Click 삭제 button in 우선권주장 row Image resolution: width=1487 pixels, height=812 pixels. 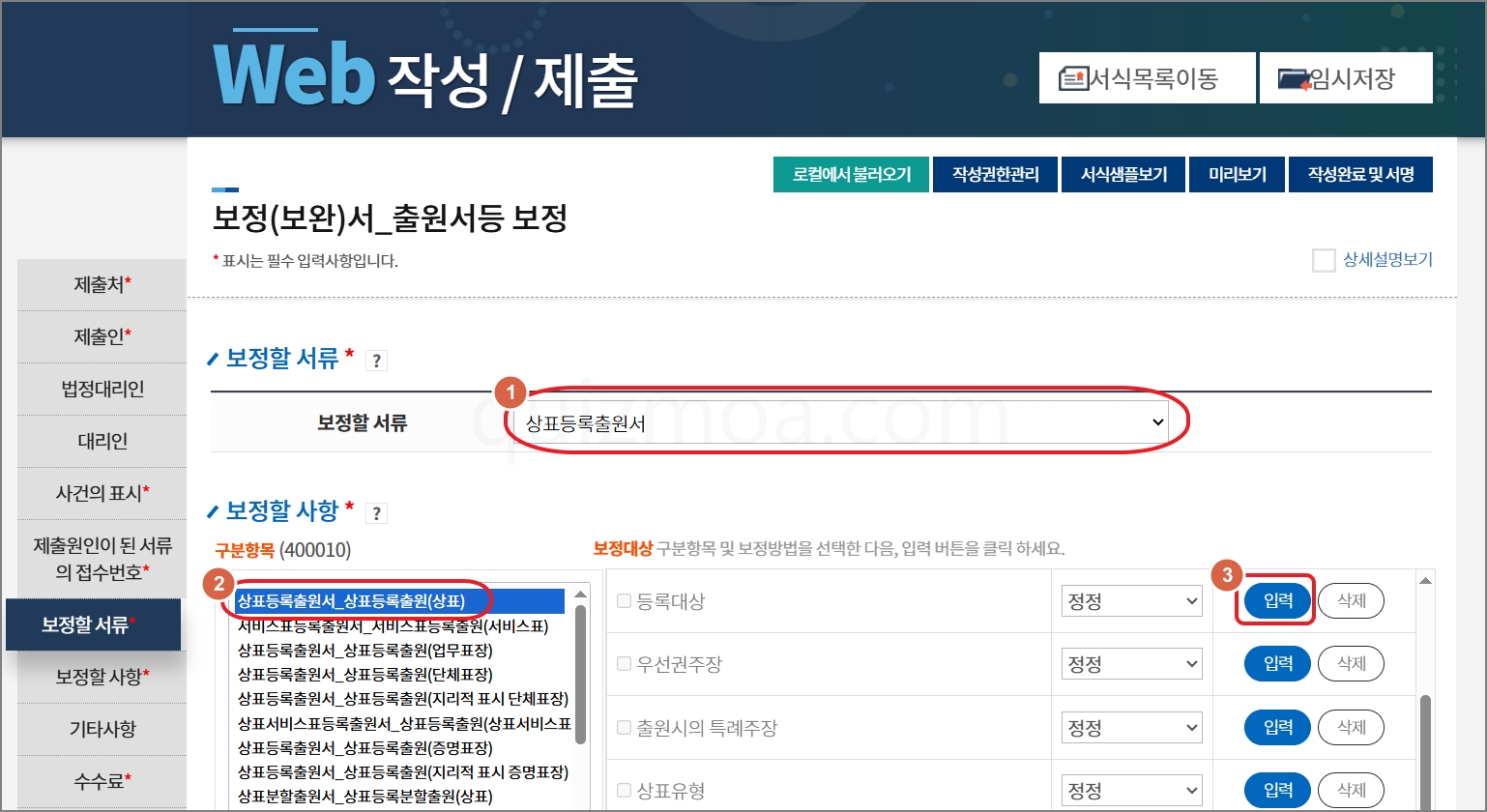[1351, 664]
